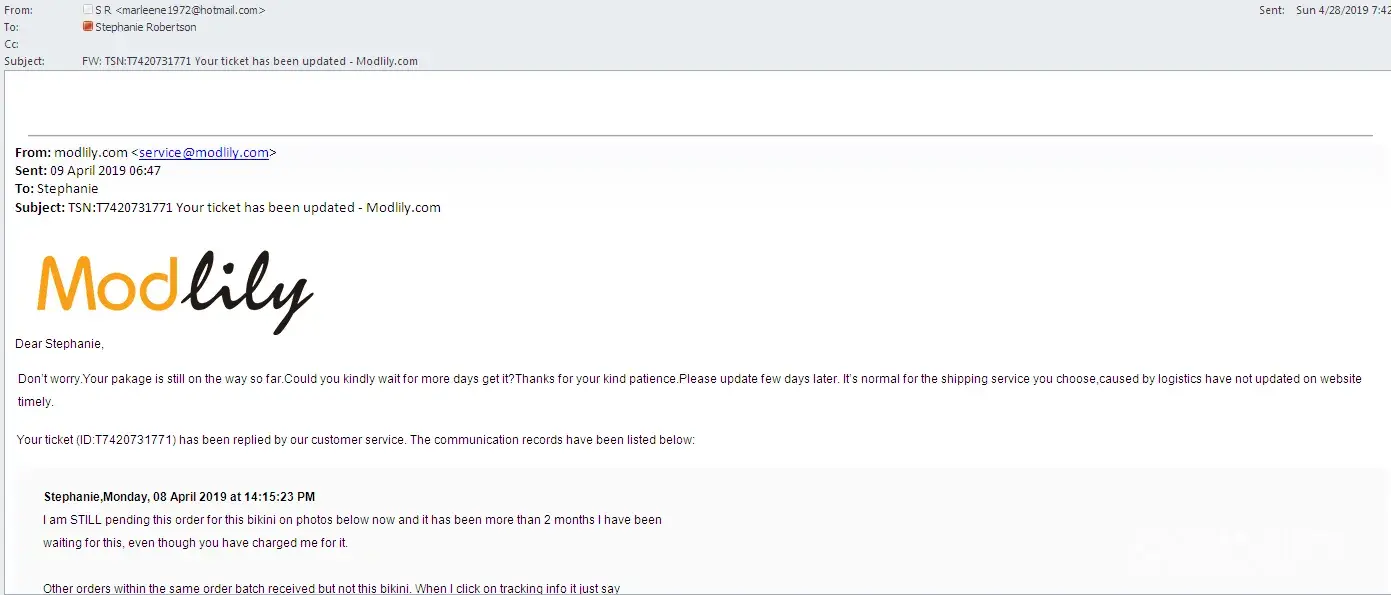The height and width of the screenshot is (595, 1391).
Task: Select recipient name Stephanie Robertson in To field
Action: [x=146, y=27]
